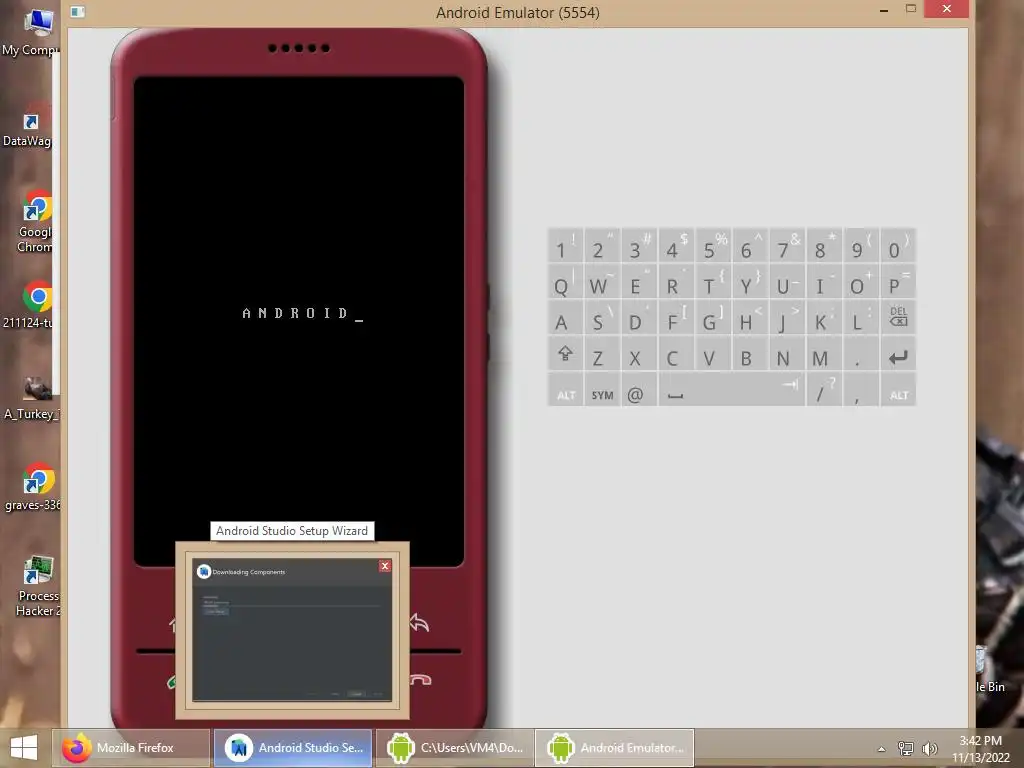The width and height of the screenshot is (1024, 768).
Task: Tap the O key on emulator keyboard
Action: [x=861, y=282]
